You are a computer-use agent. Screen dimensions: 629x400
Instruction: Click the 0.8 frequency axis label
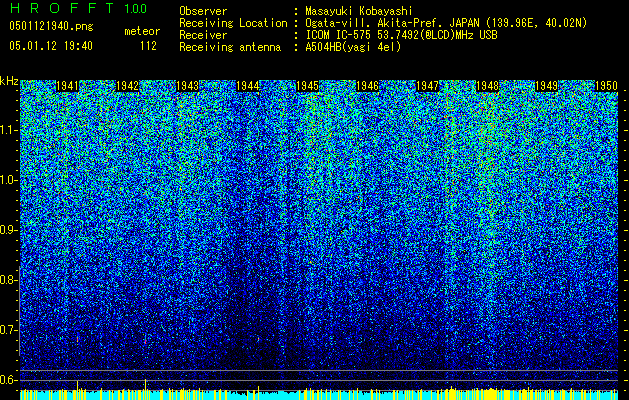[x=8, y=280]
